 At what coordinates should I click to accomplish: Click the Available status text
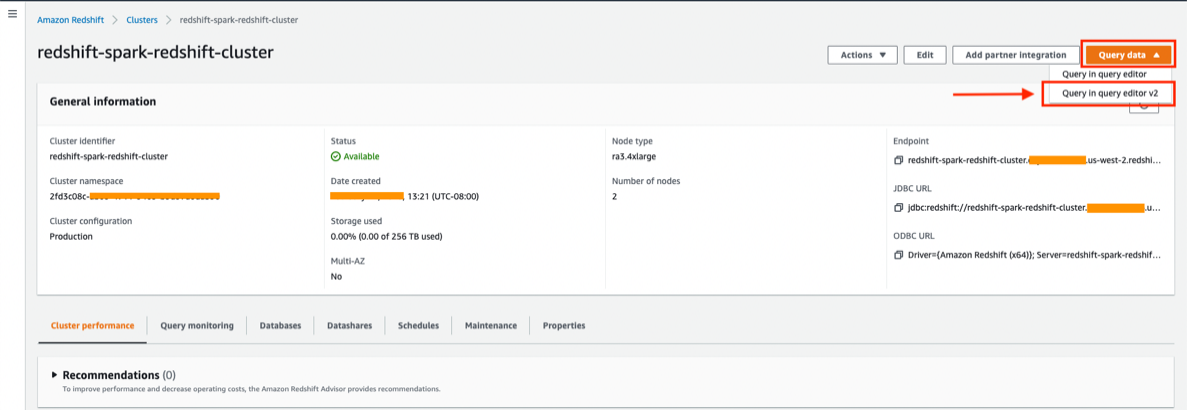point(361,157)
